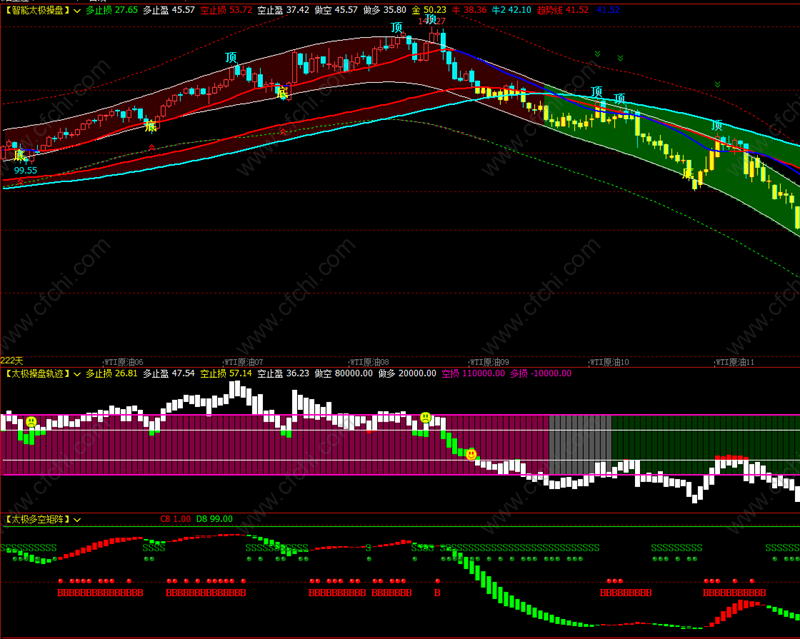The image size is (800, 639).
Task: Click the C8 1.00 parameter label
Action: 176,519
